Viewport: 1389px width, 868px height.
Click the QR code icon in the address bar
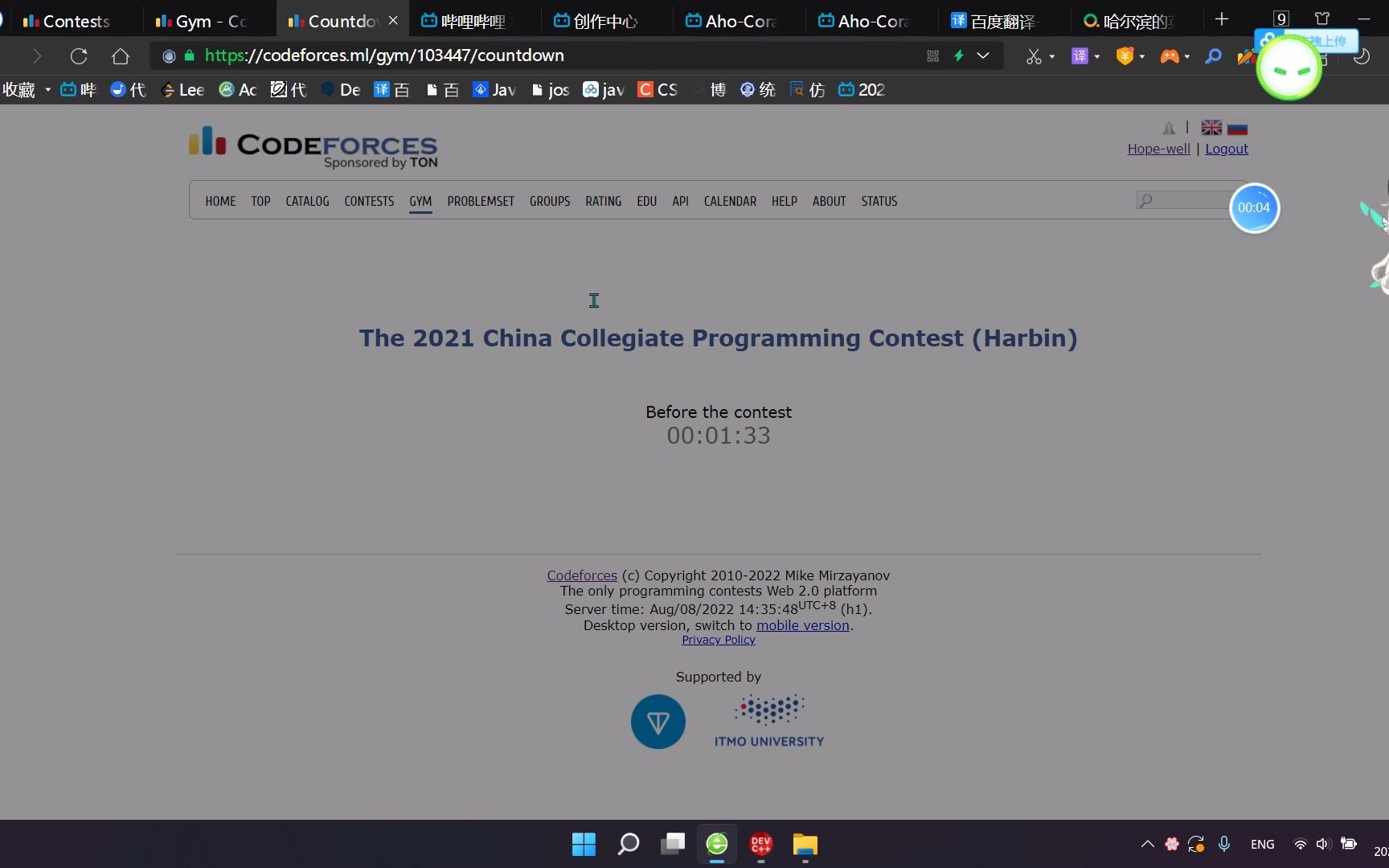932,55
